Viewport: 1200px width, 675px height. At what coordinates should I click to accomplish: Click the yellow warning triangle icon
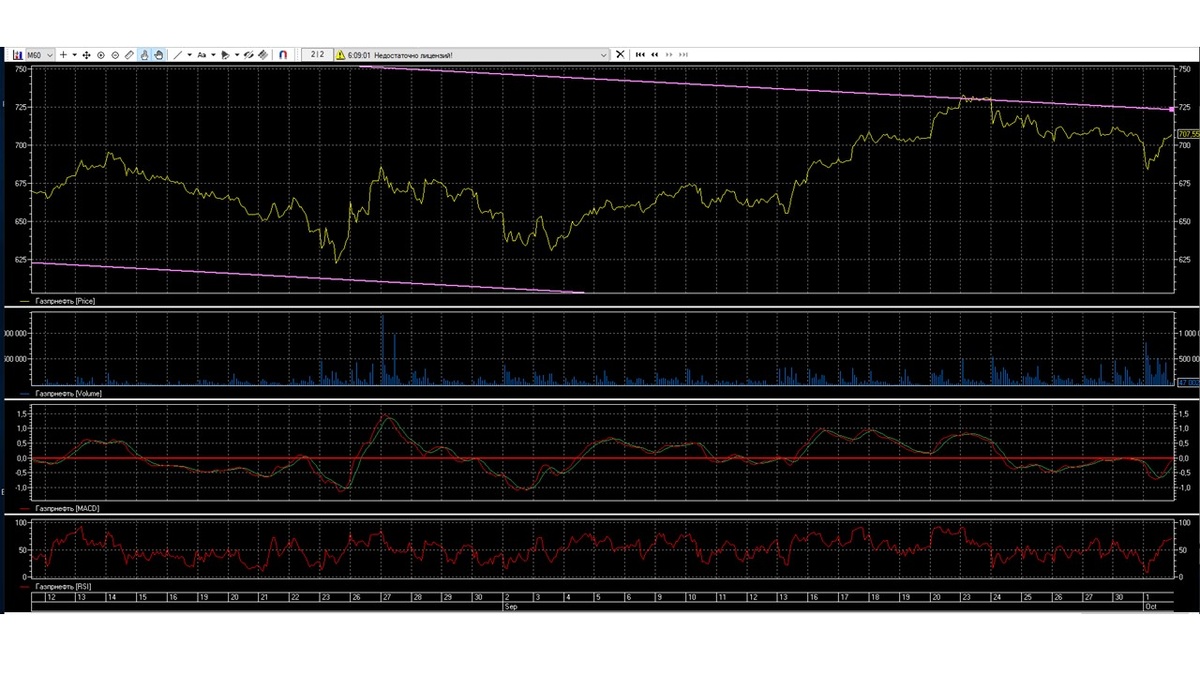[x=340, y=55]
